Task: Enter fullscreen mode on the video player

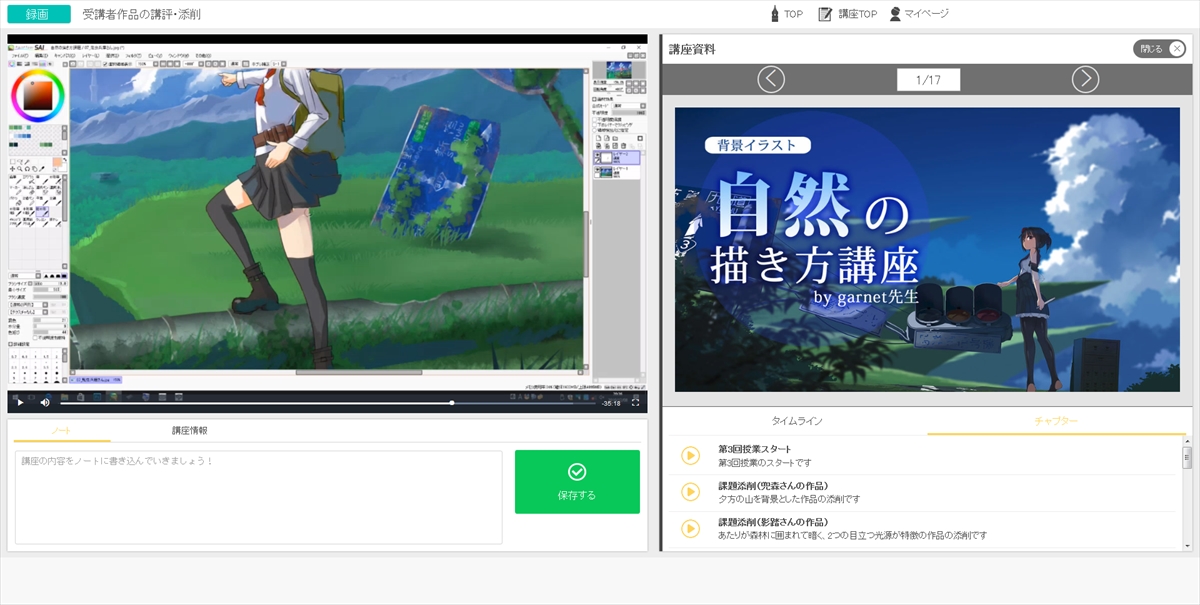Action: (x=635, y=402)
